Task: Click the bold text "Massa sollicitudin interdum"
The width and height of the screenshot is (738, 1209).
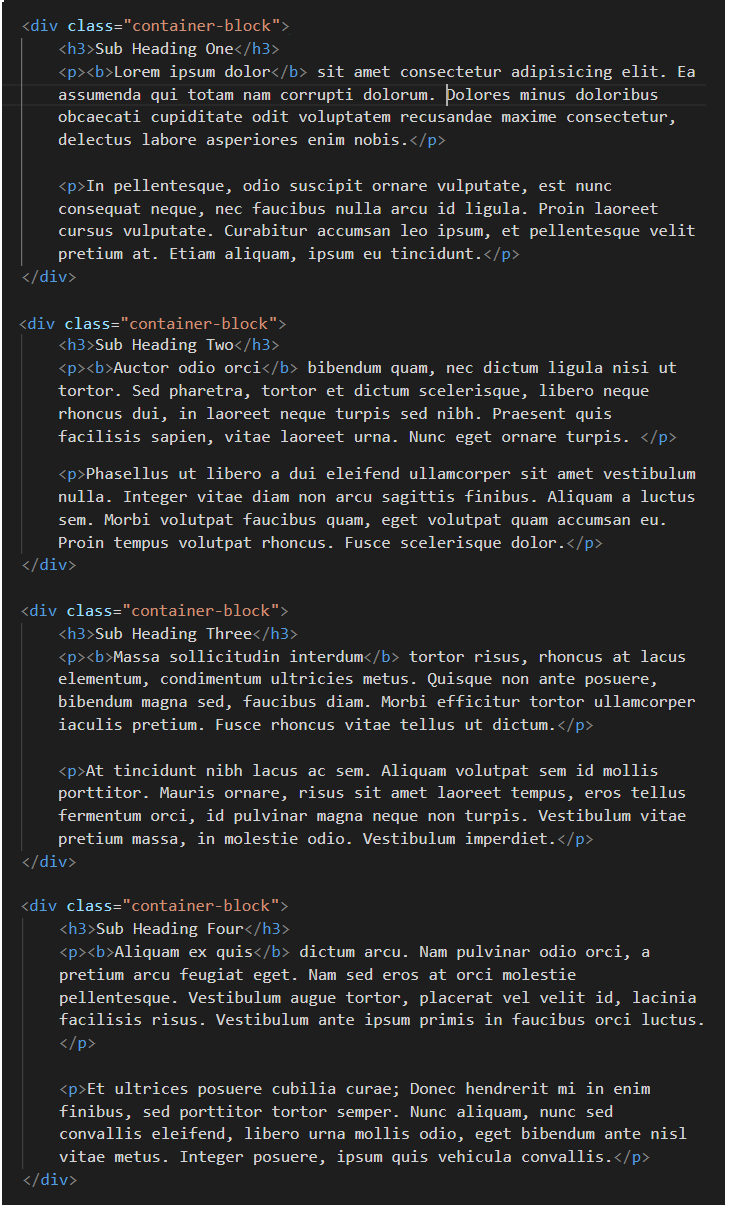Action: coord(237,657)
